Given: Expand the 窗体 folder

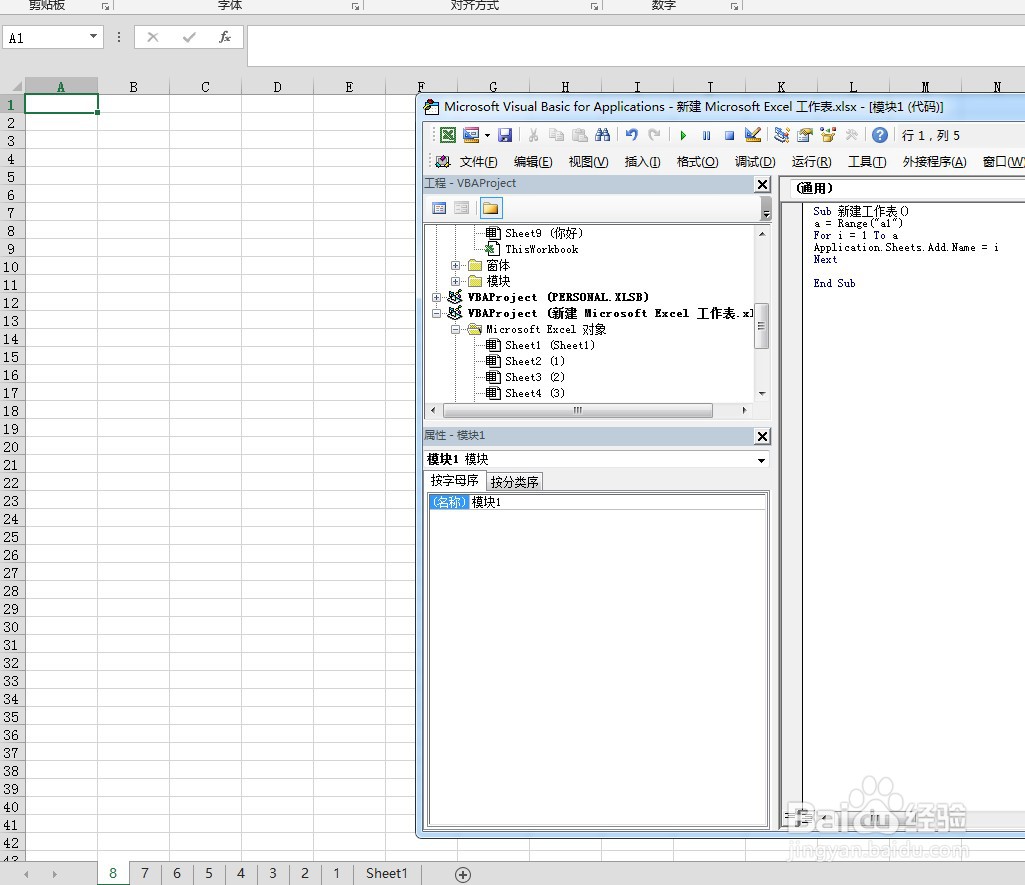Looking at the screenshot, I should tap(456, 265).
